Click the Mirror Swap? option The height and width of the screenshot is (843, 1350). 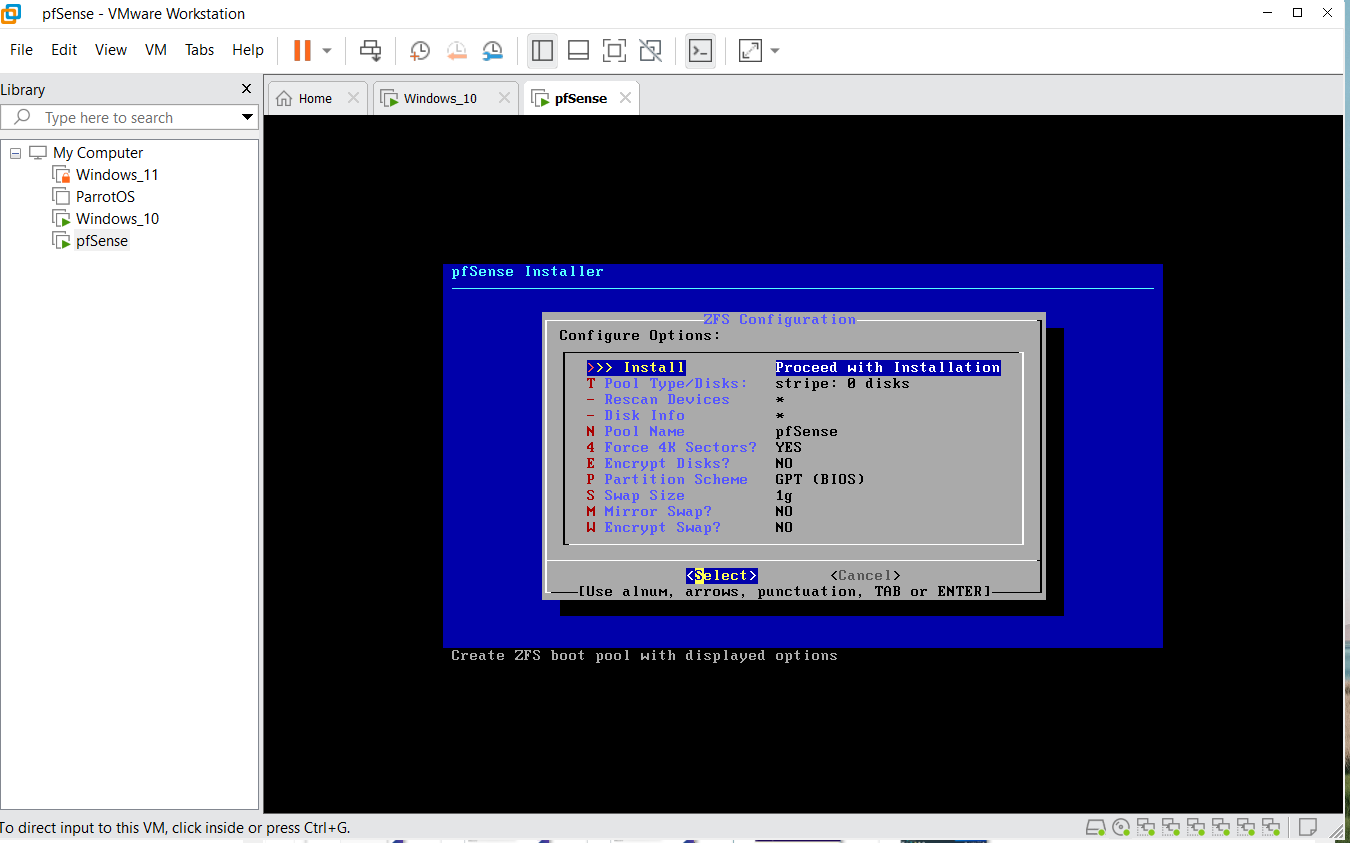[x=650, y=511]
